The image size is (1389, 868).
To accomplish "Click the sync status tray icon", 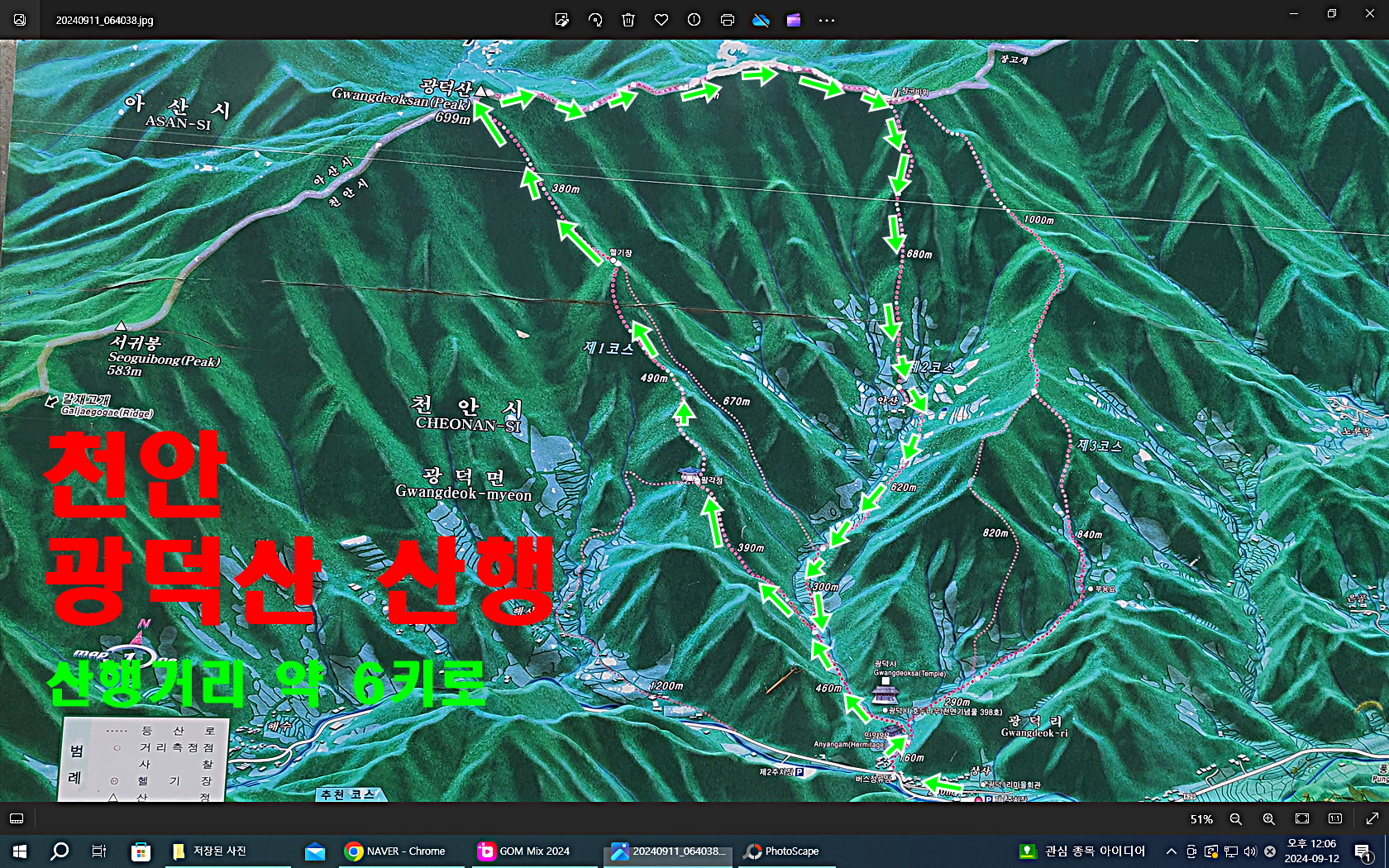I will click(1211, 851).
